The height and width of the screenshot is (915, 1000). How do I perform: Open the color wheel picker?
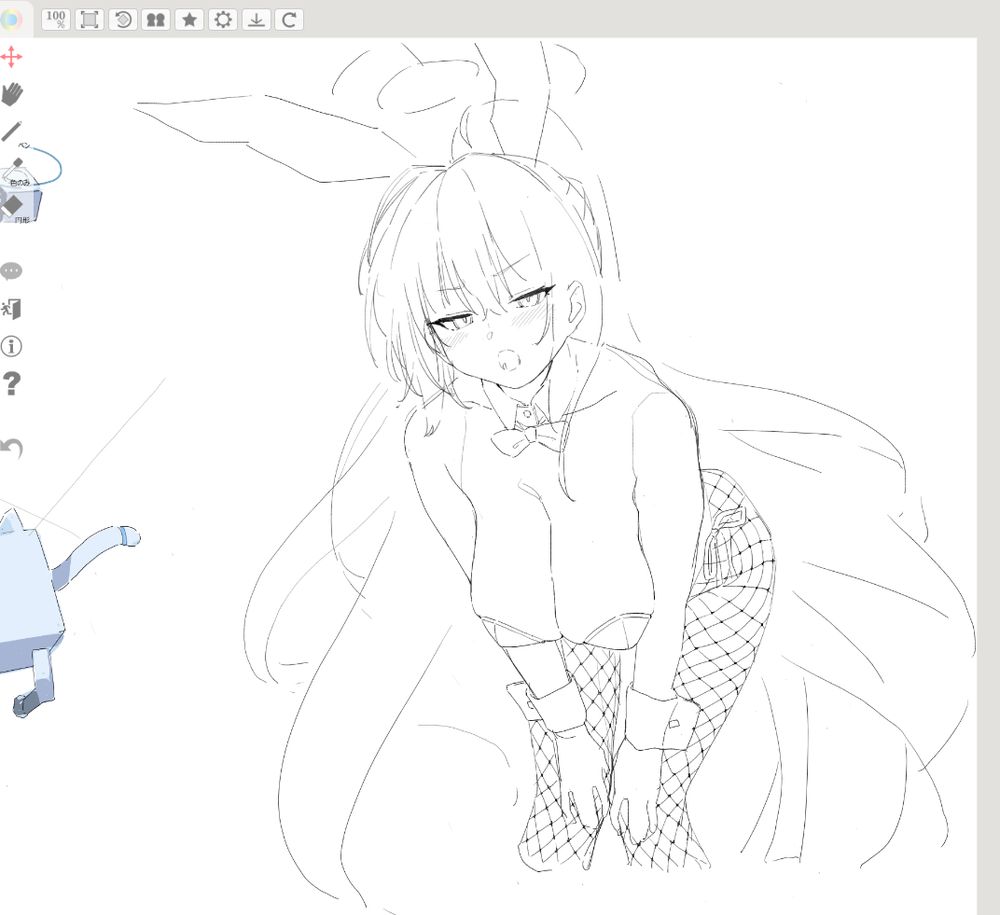[10, 20]
